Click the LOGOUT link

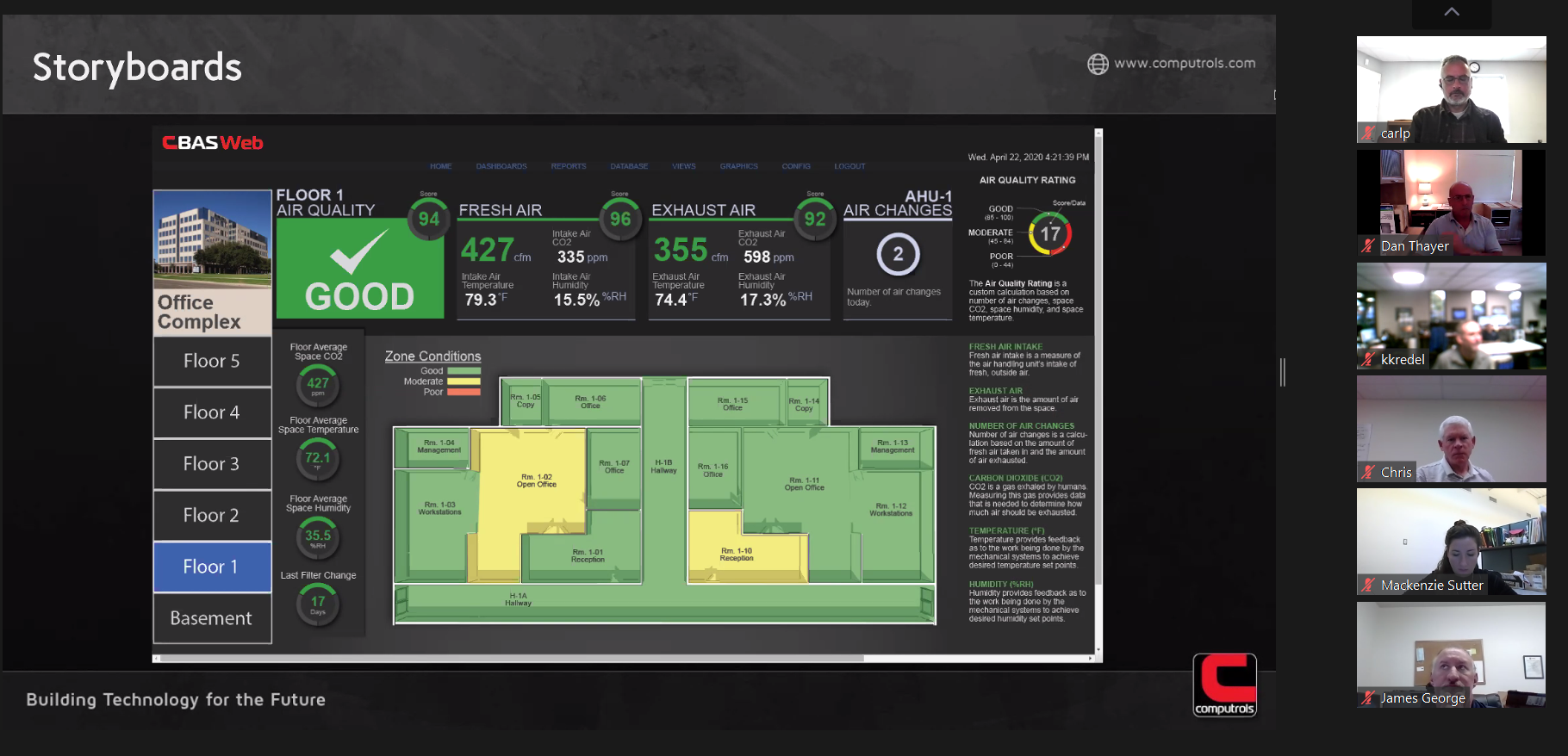[849, 166]
